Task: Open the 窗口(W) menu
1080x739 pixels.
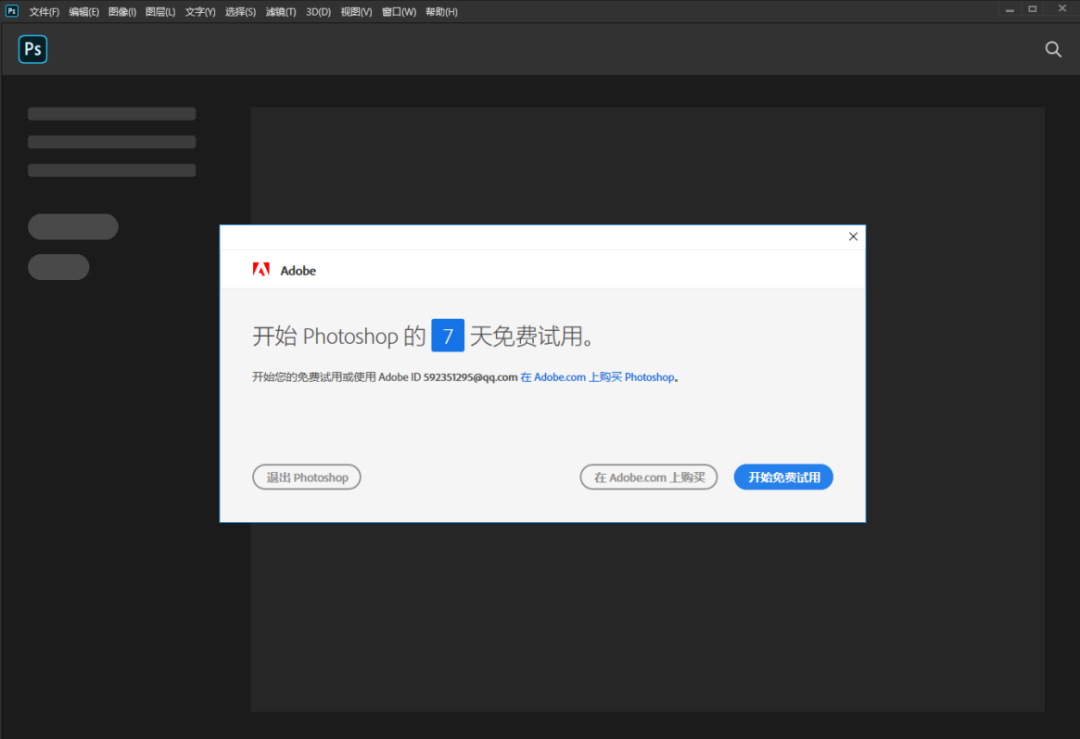Action: click(x=399, y=12)
